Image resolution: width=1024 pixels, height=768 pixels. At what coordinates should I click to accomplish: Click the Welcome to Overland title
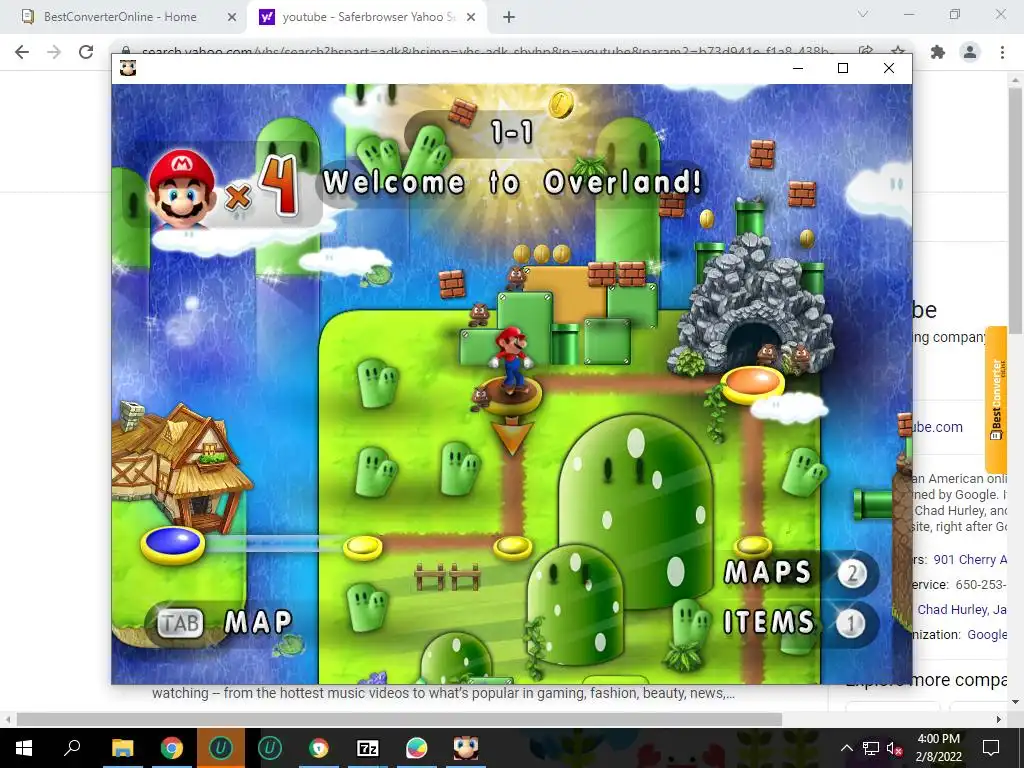pyautogui.click(x=513, y=182)
